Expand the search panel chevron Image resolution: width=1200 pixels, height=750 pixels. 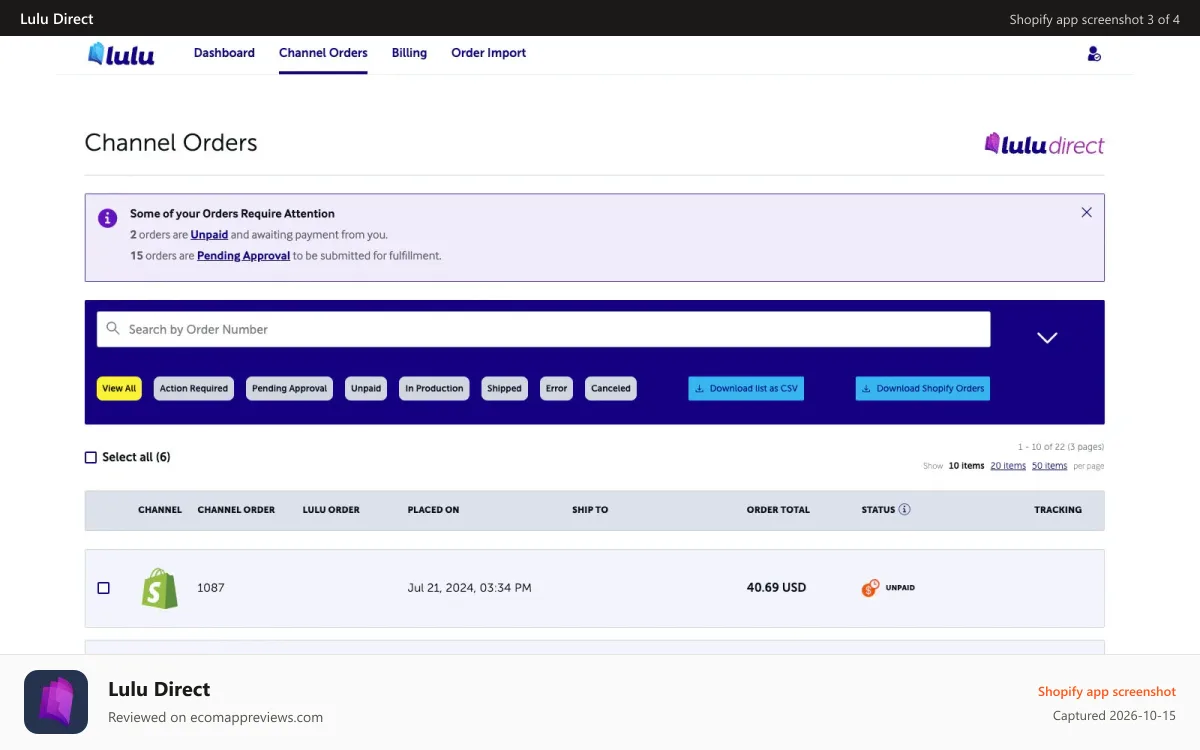click(x=1047, y=337)
